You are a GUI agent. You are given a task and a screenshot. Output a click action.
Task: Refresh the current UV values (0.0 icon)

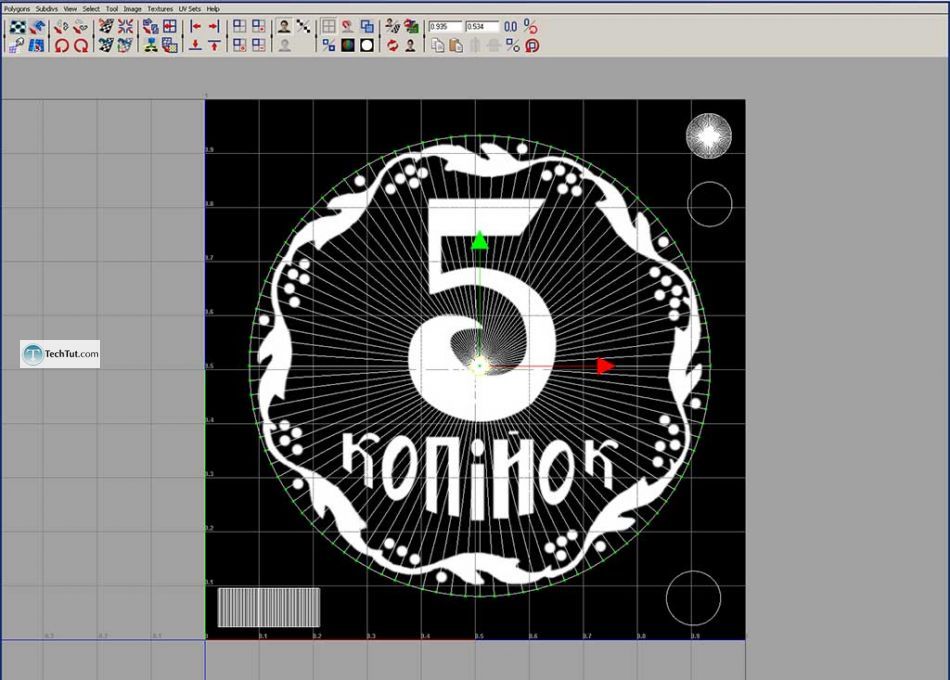(511, 27)
